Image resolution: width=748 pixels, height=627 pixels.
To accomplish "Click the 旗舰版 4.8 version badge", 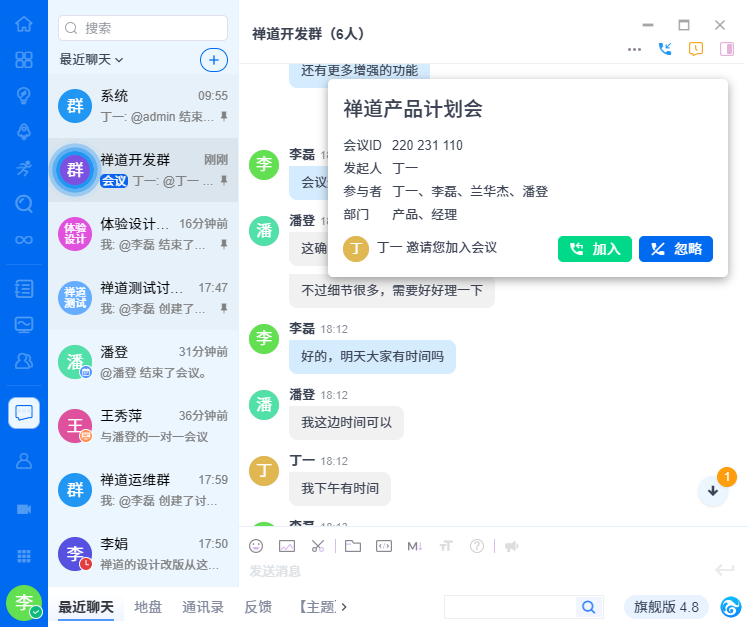I will [666, 607].
